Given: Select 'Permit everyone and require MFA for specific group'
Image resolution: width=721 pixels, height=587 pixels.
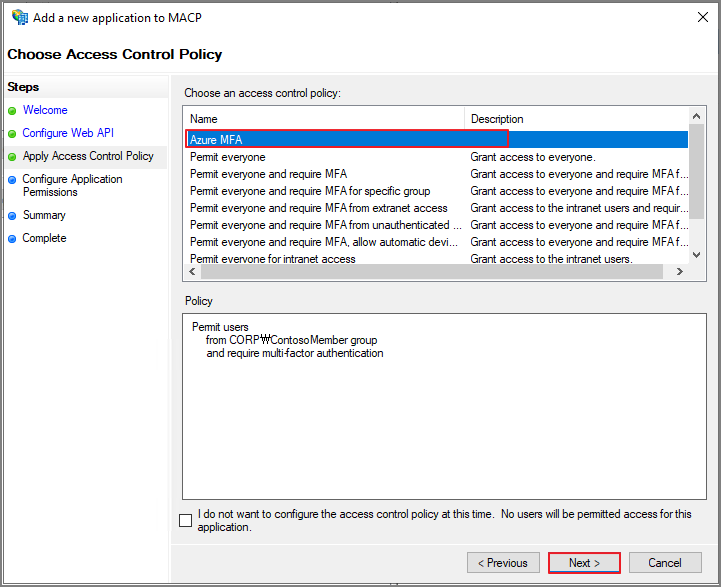Looking at the screenshot, I should [310, 191].
